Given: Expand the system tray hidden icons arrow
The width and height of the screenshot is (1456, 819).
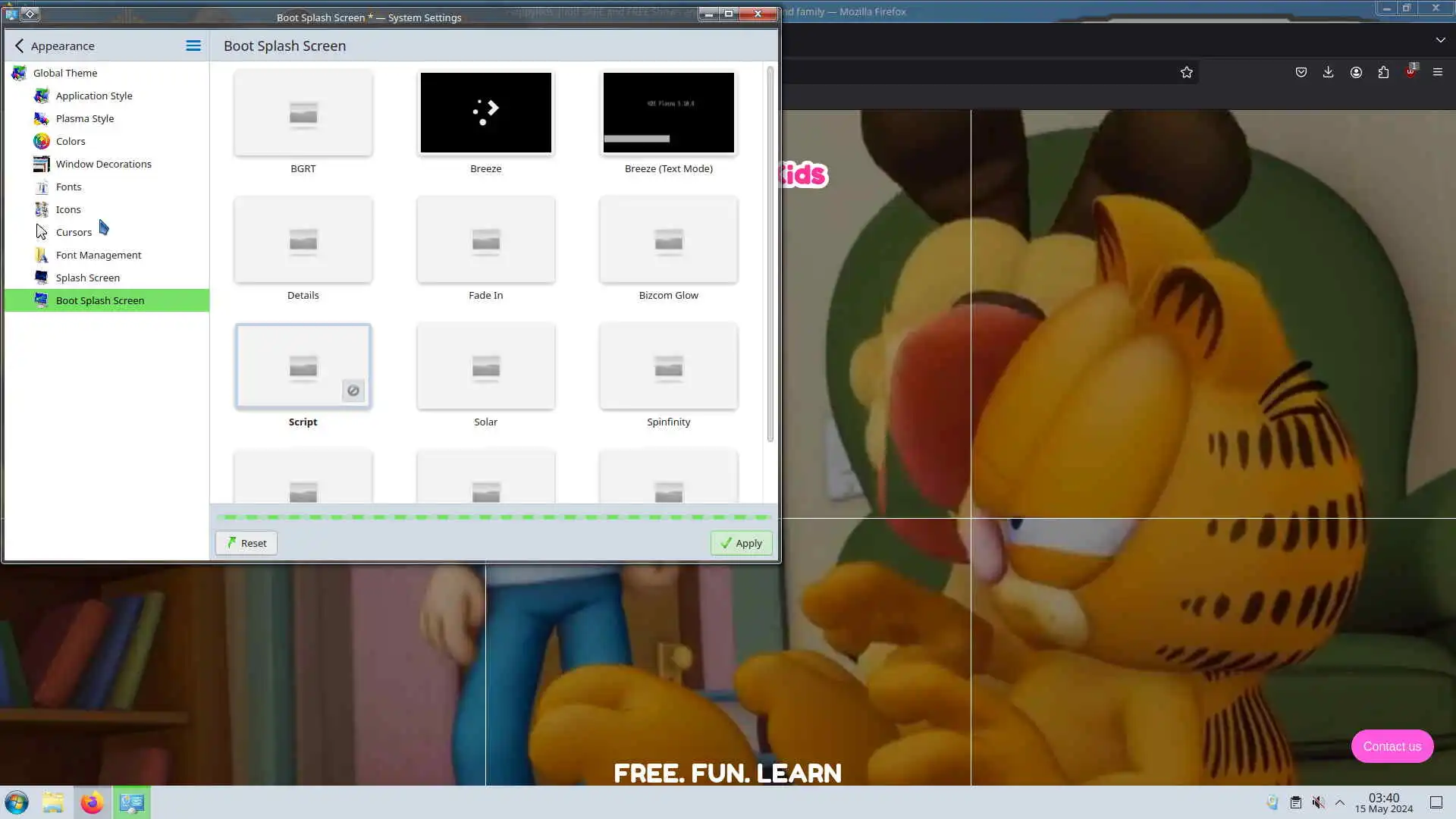Looking at the screenshot, I should coord(1340,802).
